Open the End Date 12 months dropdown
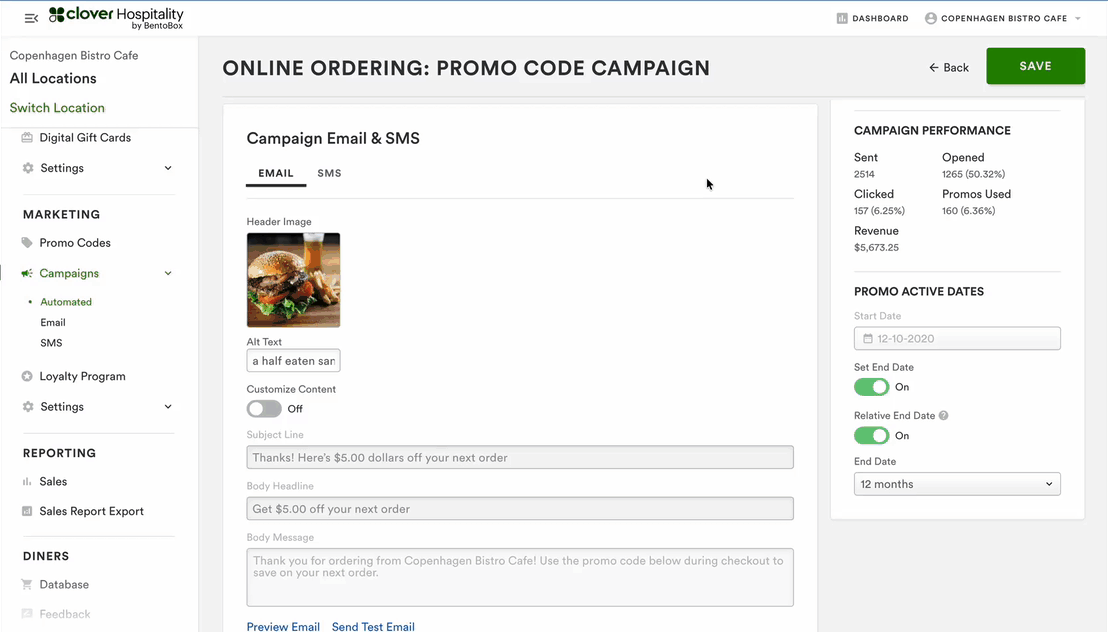 click(957, 484)
